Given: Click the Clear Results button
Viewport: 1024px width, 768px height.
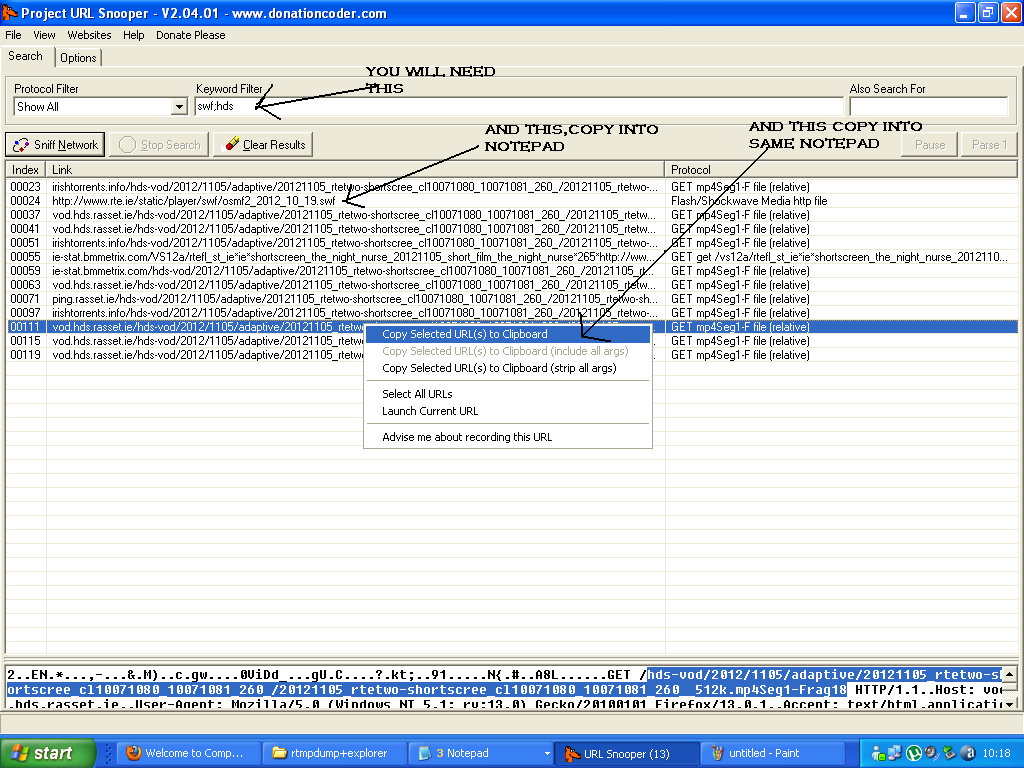Looking at the screenshot, I should 263,144.
